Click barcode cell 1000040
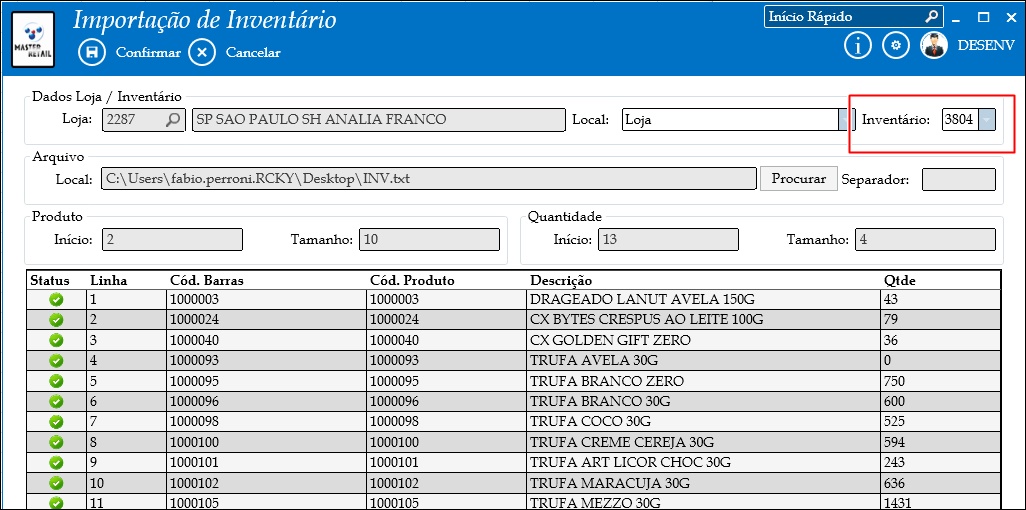 tap(266, 340)
